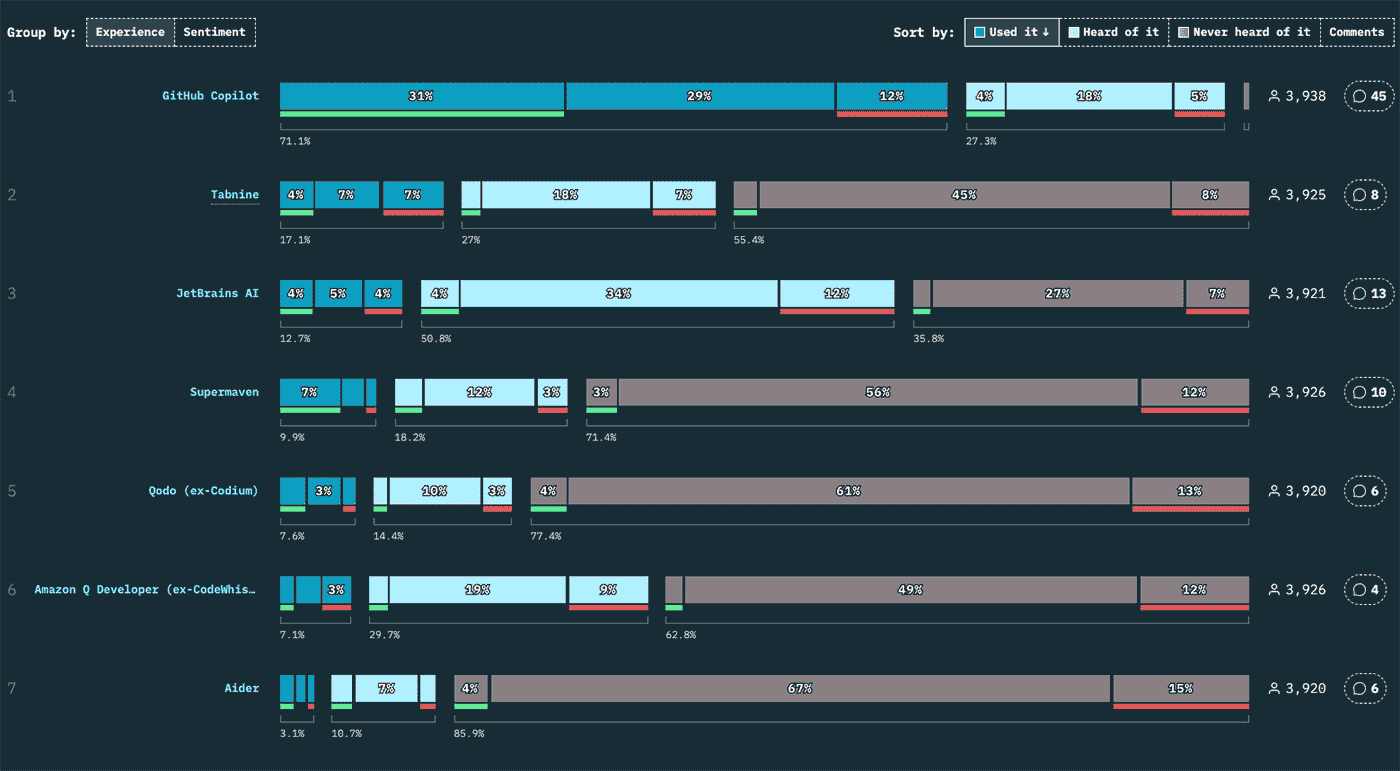This screenshot has height=771, width=1400.
Task: Click the 27% segment in JetBrains AI's bar
Action: click(x=1058, y=294)
